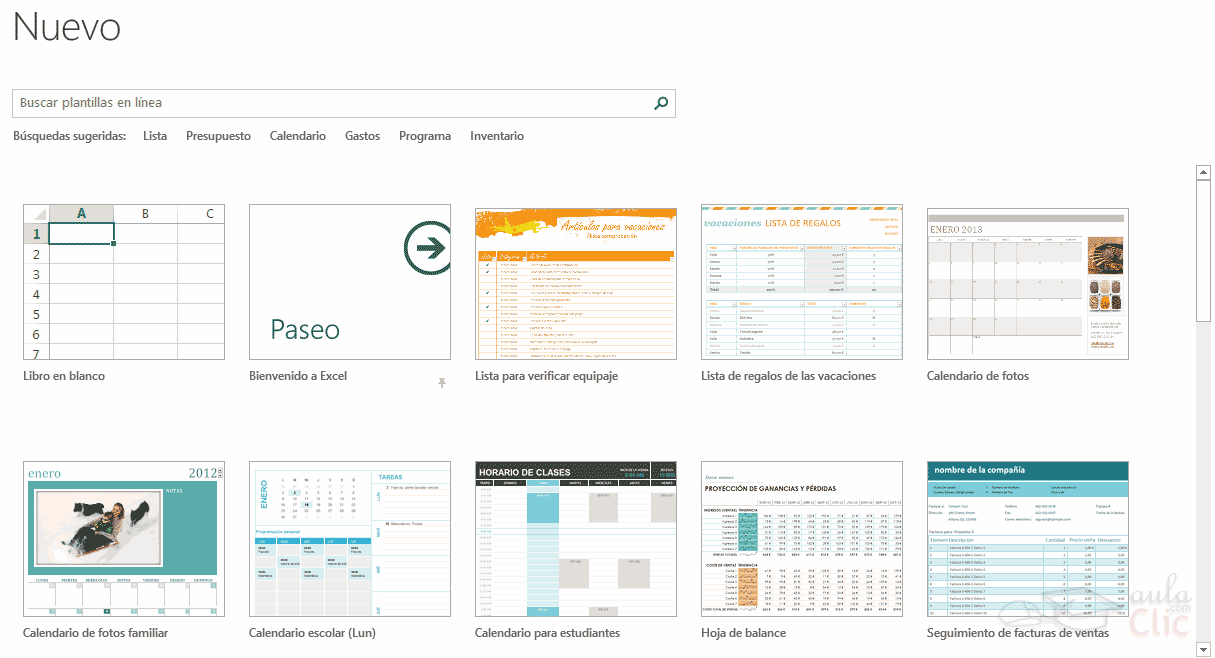Open the Calendario para estudiantes template

point(575,539)
